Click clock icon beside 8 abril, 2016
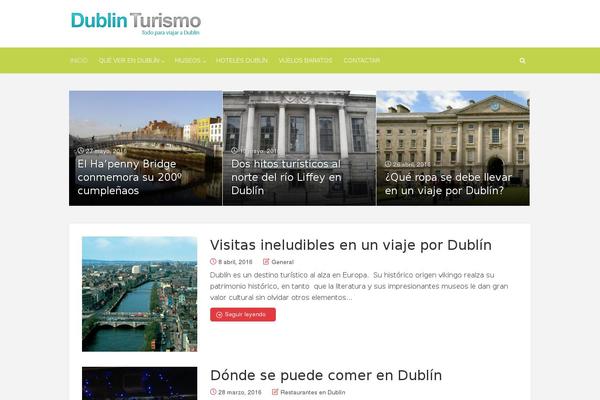600x400 pixels. pyautogui.click(x=213, y=261)
